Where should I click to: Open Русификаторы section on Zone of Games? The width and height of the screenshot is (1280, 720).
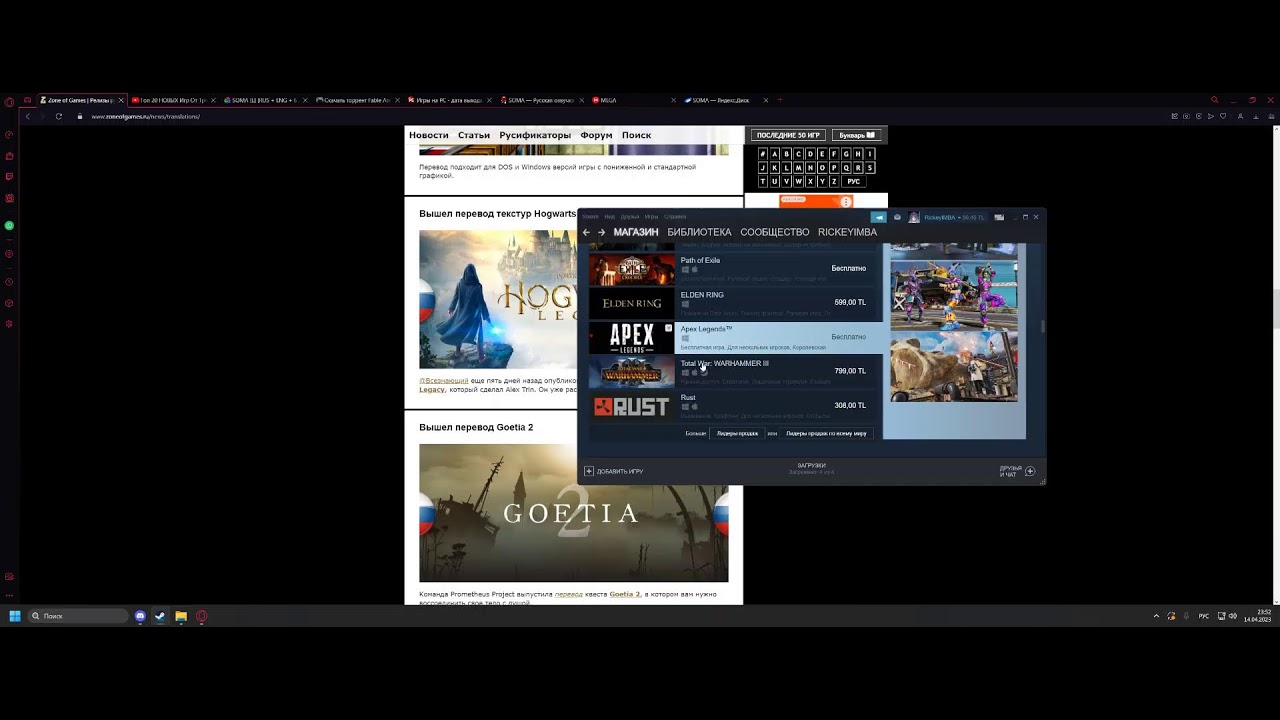[535, 135]
